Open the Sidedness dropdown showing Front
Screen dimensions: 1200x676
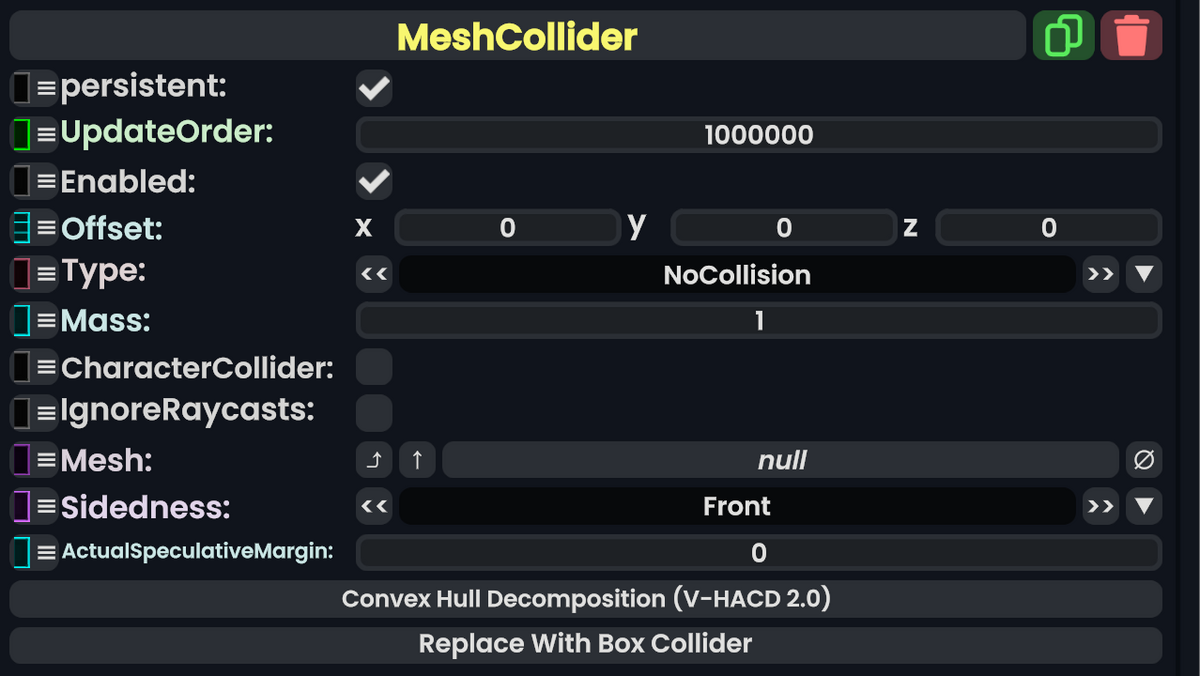tap(1144, 506)
